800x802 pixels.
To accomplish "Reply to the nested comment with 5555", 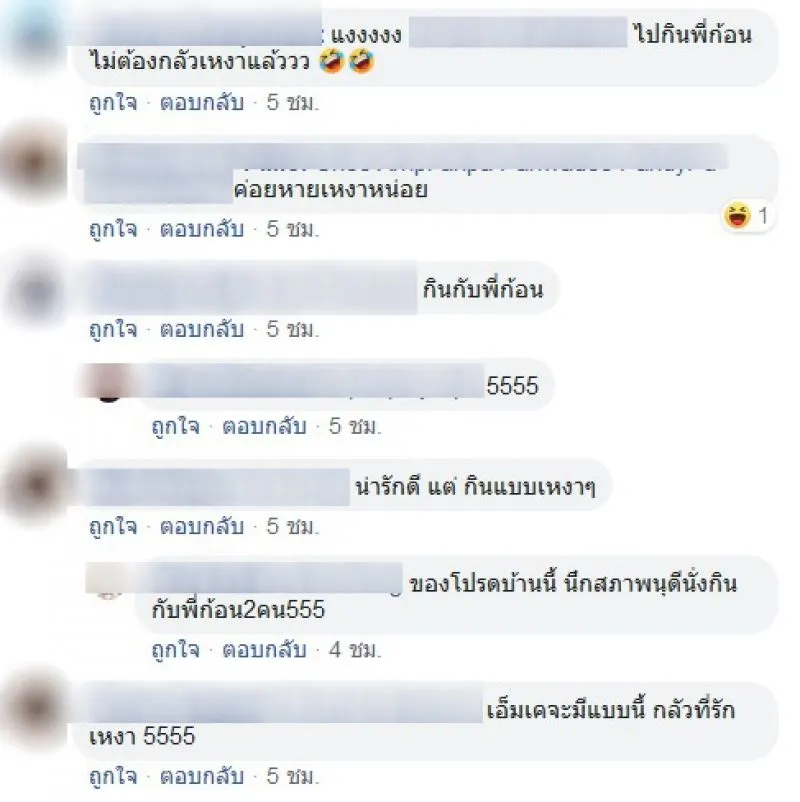I will (264, 426).
